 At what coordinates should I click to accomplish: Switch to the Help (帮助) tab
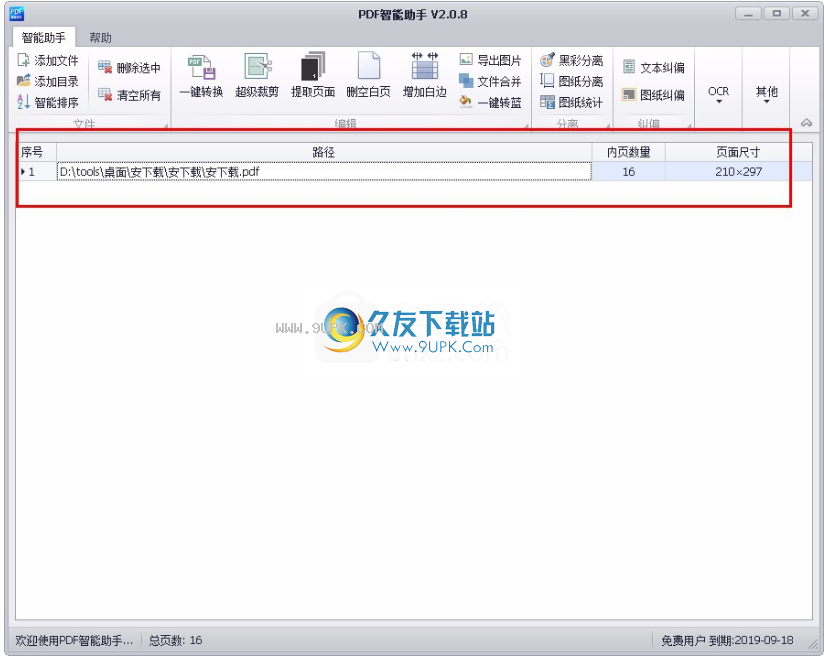click(x=100, y=37)
